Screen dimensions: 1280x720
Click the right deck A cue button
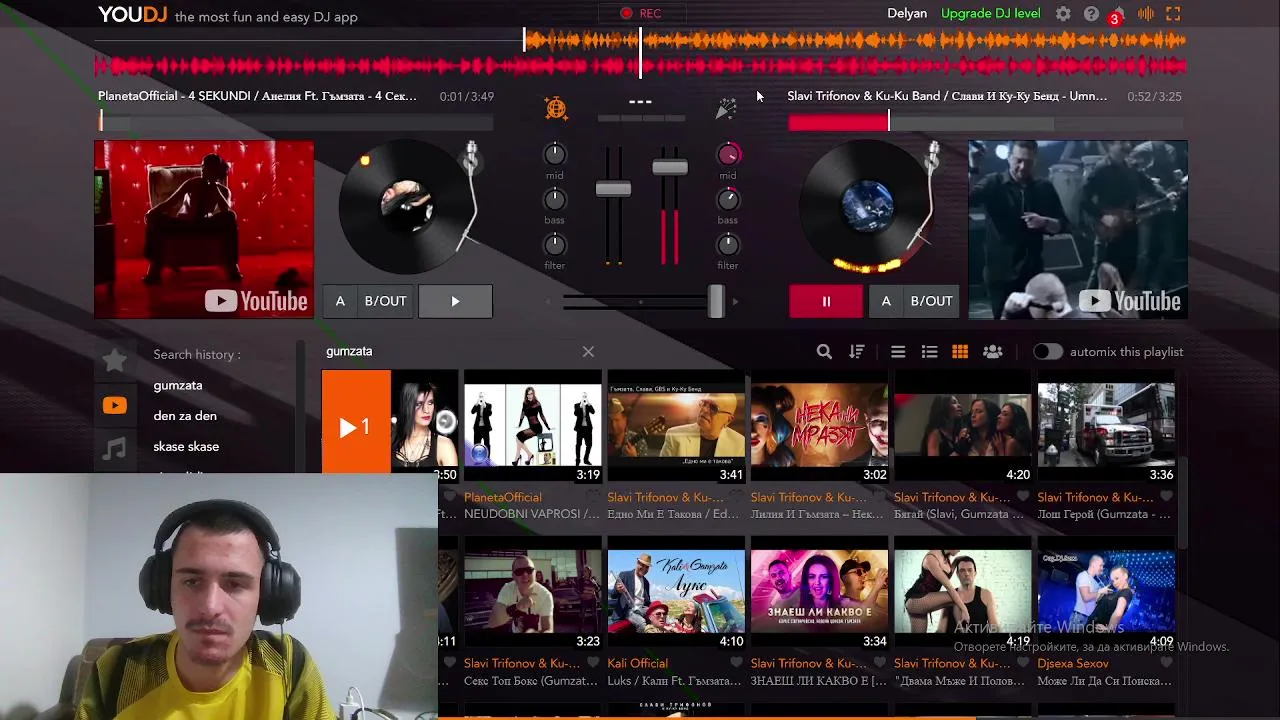(x=886, y=301)
